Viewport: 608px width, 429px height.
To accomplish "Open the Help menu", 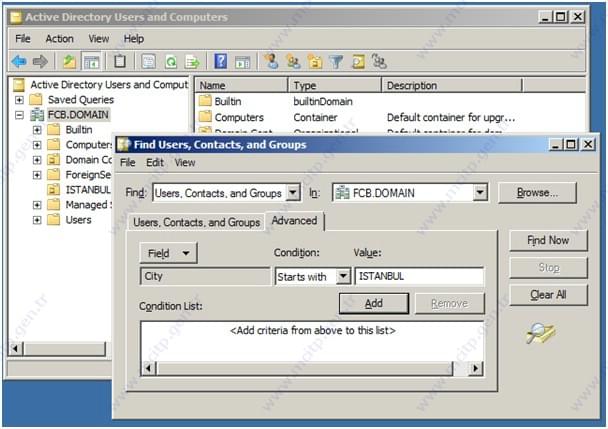I will point(134,39).
